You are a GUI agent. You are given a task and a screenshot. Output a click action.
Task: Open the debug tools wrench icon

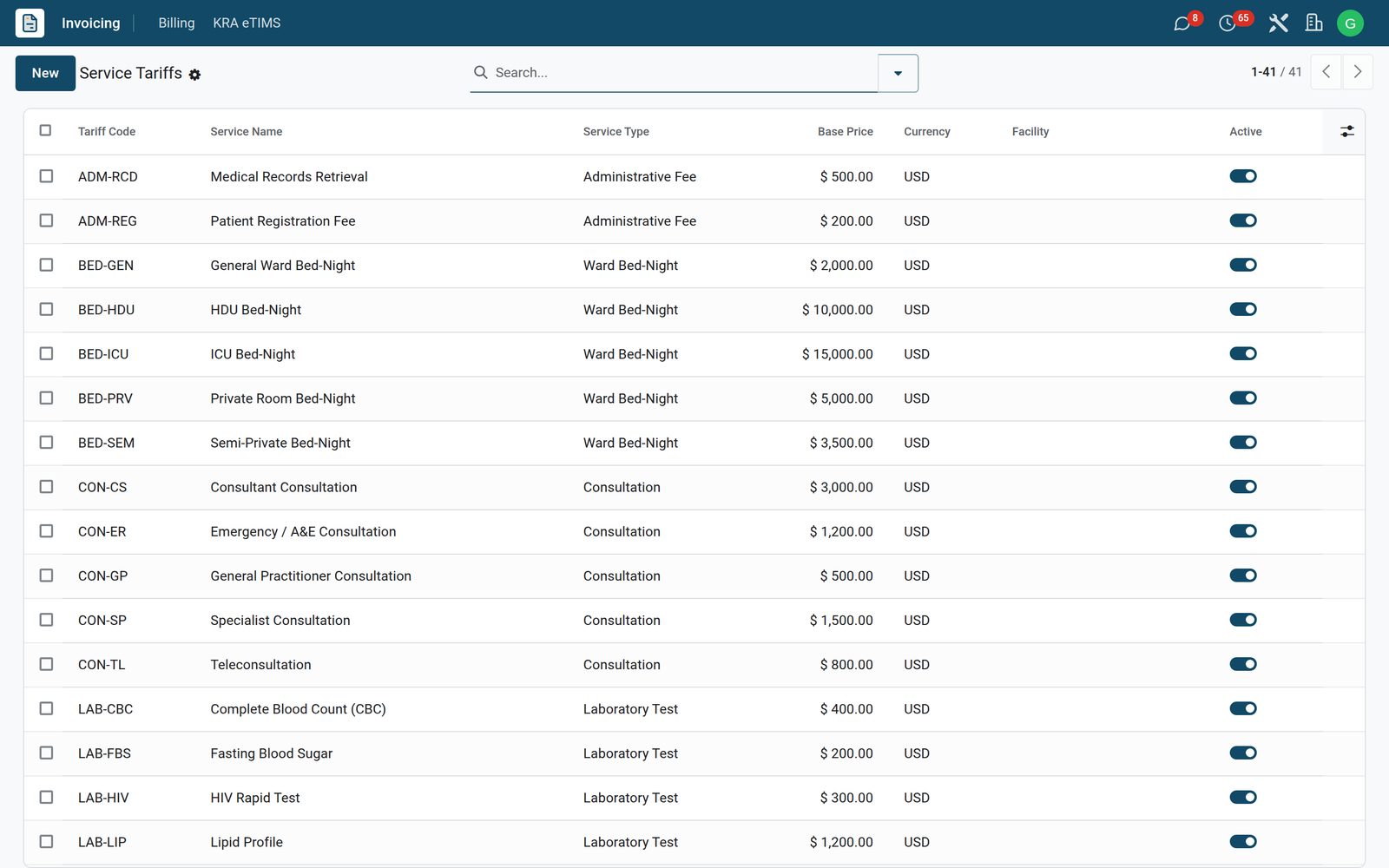(1278, 23)
